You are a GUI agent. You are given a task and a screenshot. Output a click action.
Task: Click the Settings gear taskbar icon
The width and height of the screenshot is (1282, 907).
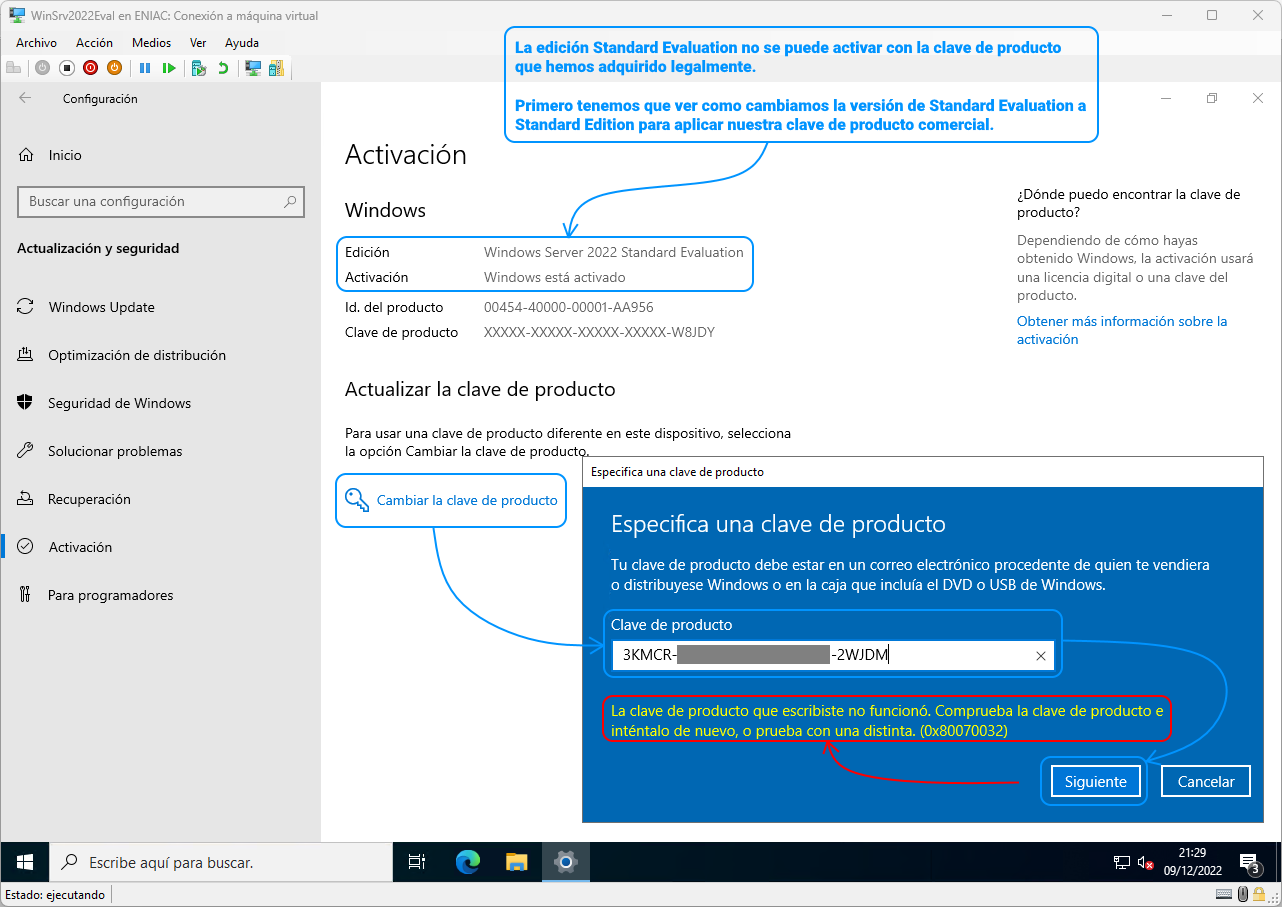click(x=565, y=861)
